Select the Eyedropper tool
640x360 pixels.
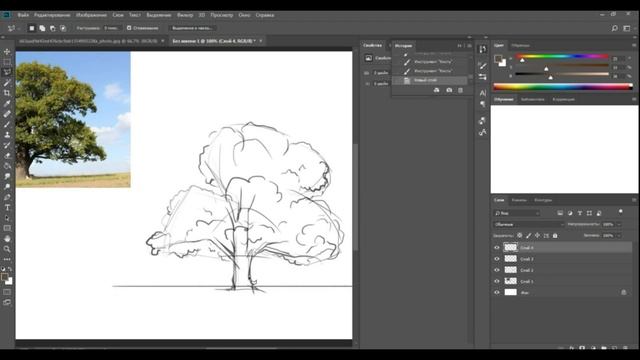7,103
